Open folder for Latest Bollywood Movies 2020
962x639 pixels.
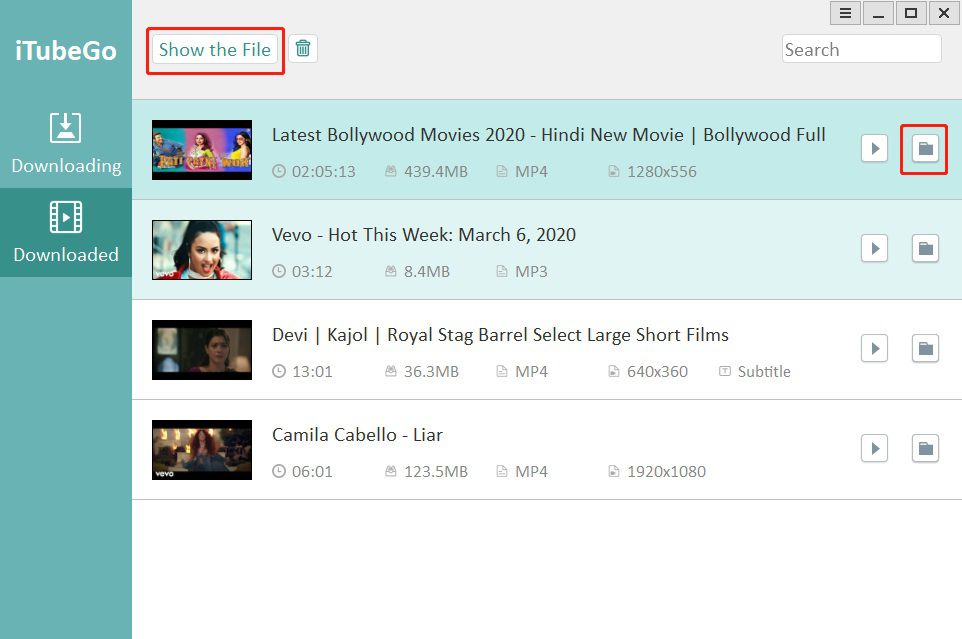[925, 148]
